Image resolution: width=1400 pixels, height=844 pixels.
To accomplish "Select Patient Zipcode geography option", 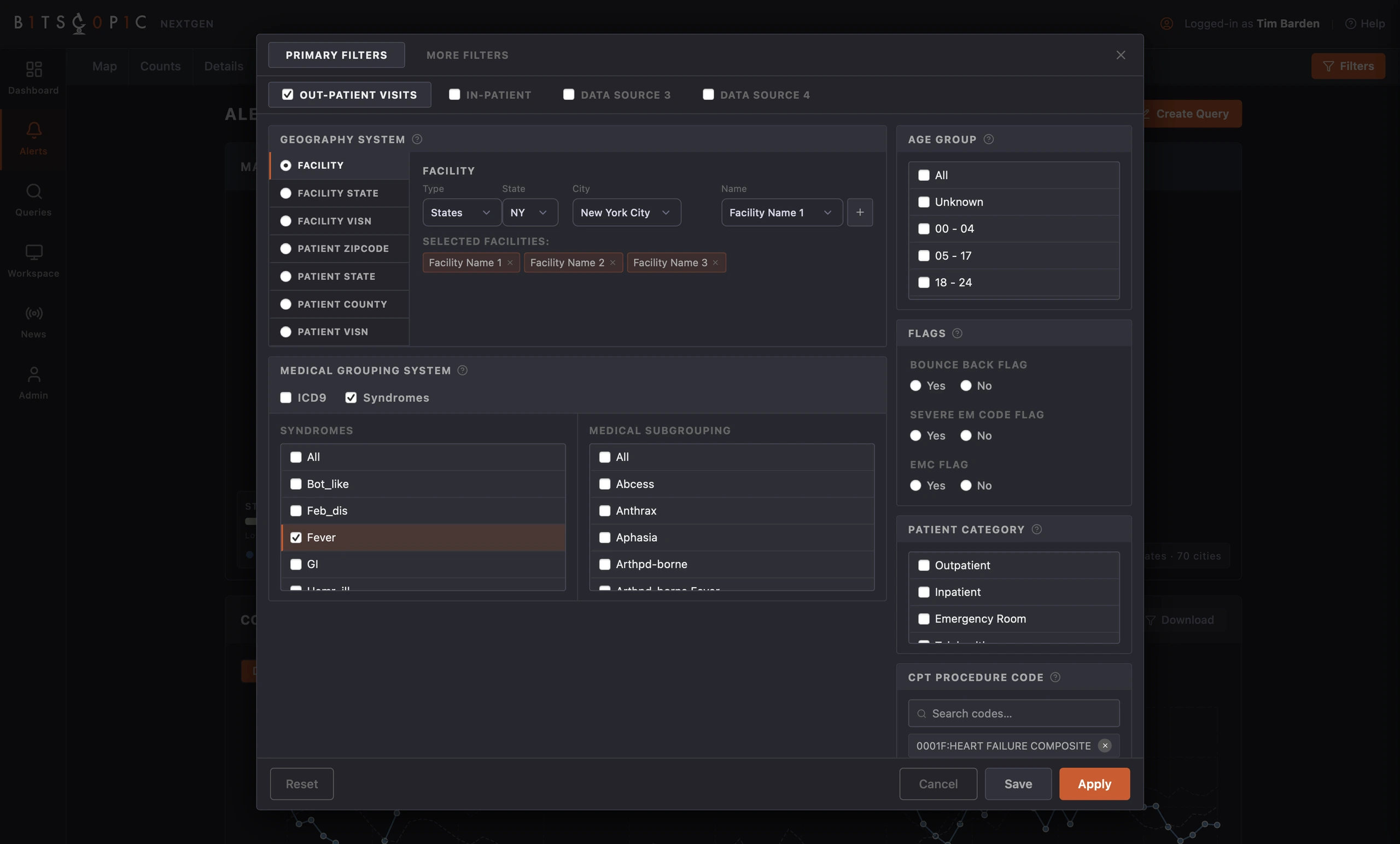I will point(286,249).
